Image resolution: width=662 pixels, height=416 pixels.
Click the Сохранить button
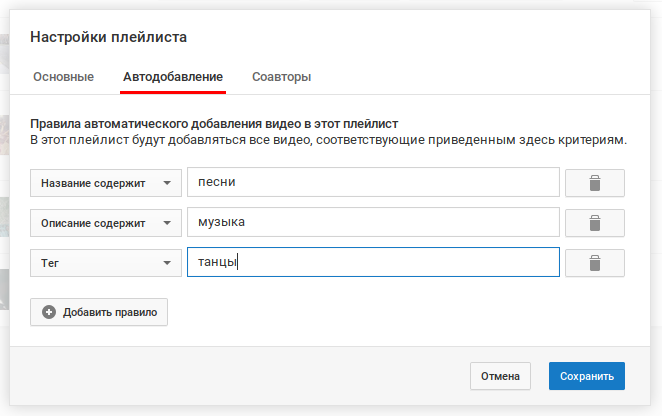pos(587,376)
